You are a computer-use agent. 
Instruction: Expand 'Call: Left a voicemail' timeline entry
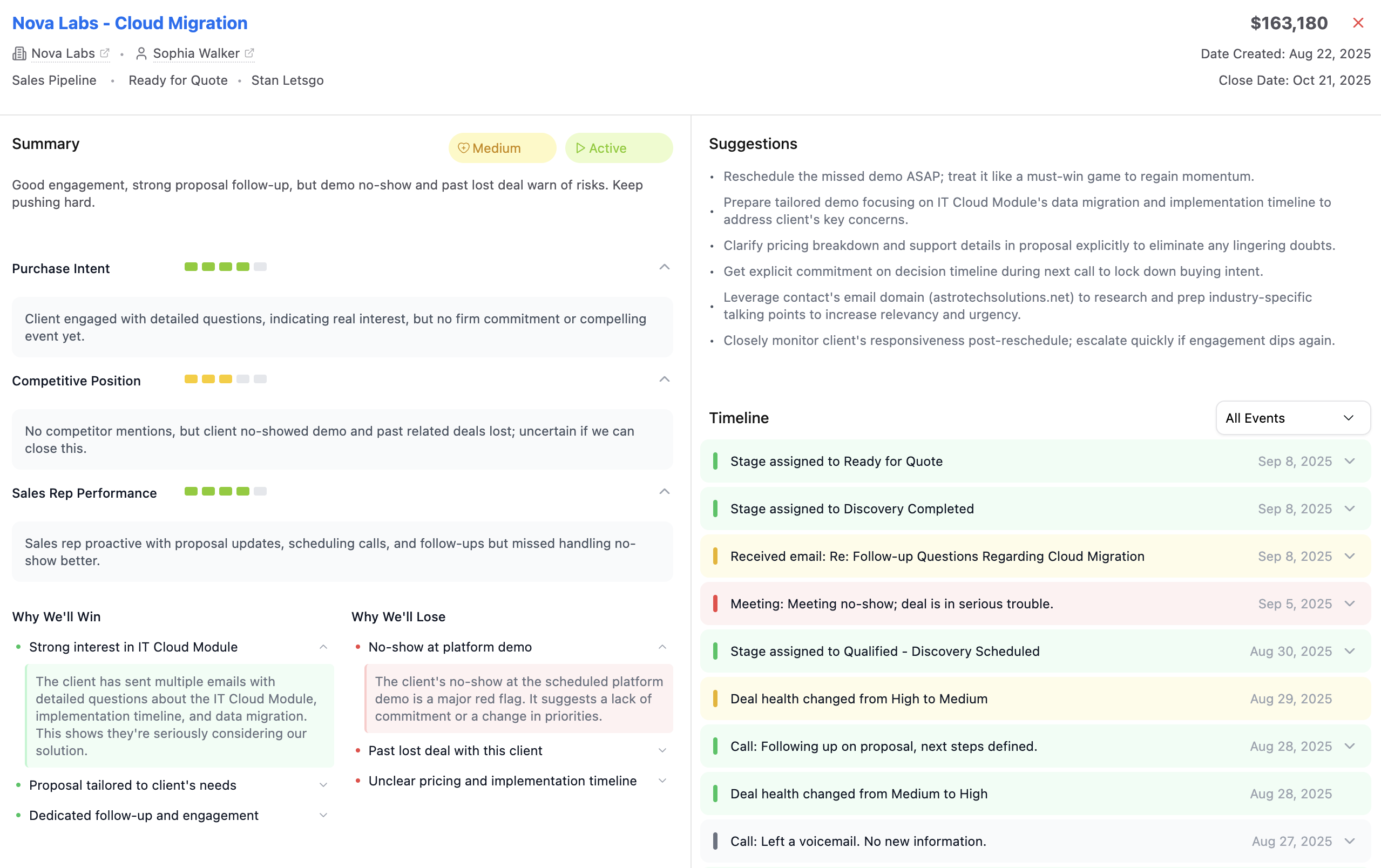[x=1350, y=841]
